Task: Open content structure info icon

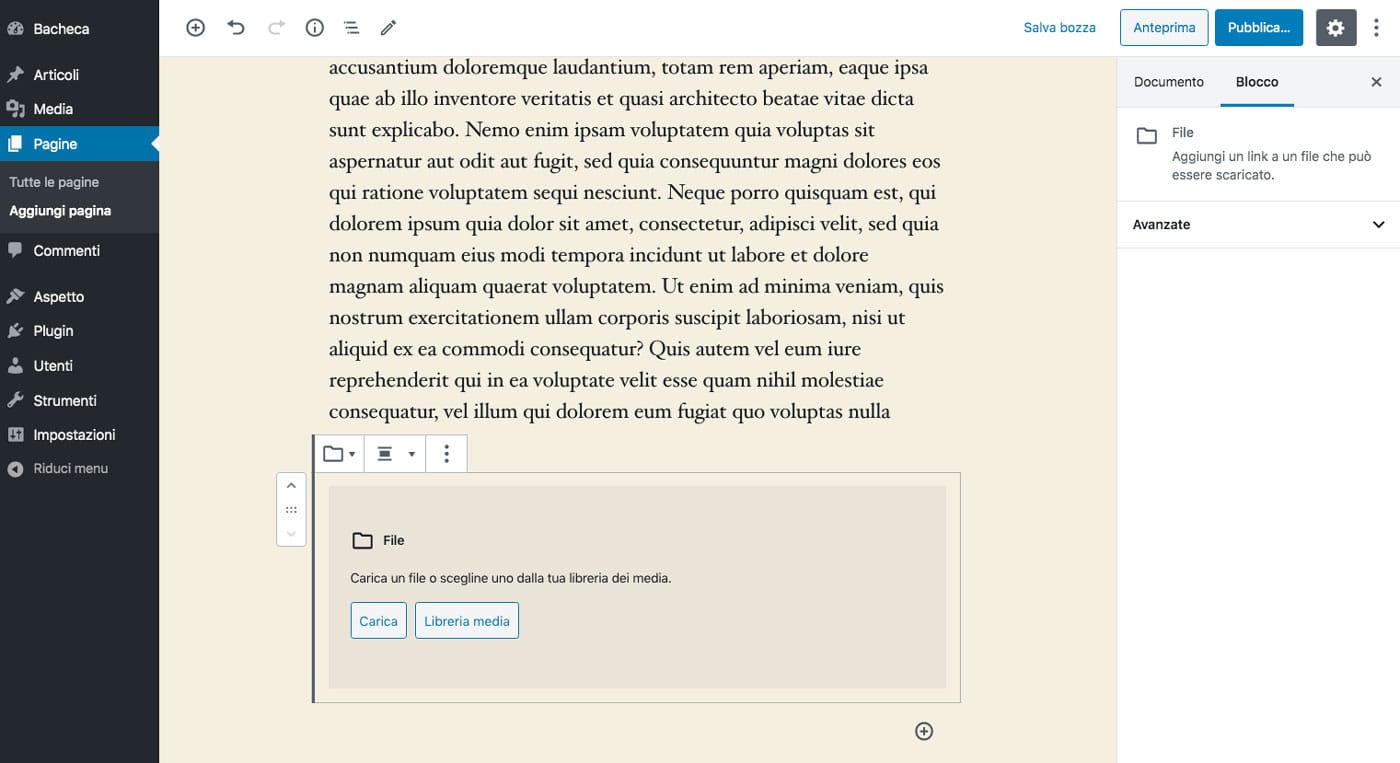Action: (x=315, y=28)
